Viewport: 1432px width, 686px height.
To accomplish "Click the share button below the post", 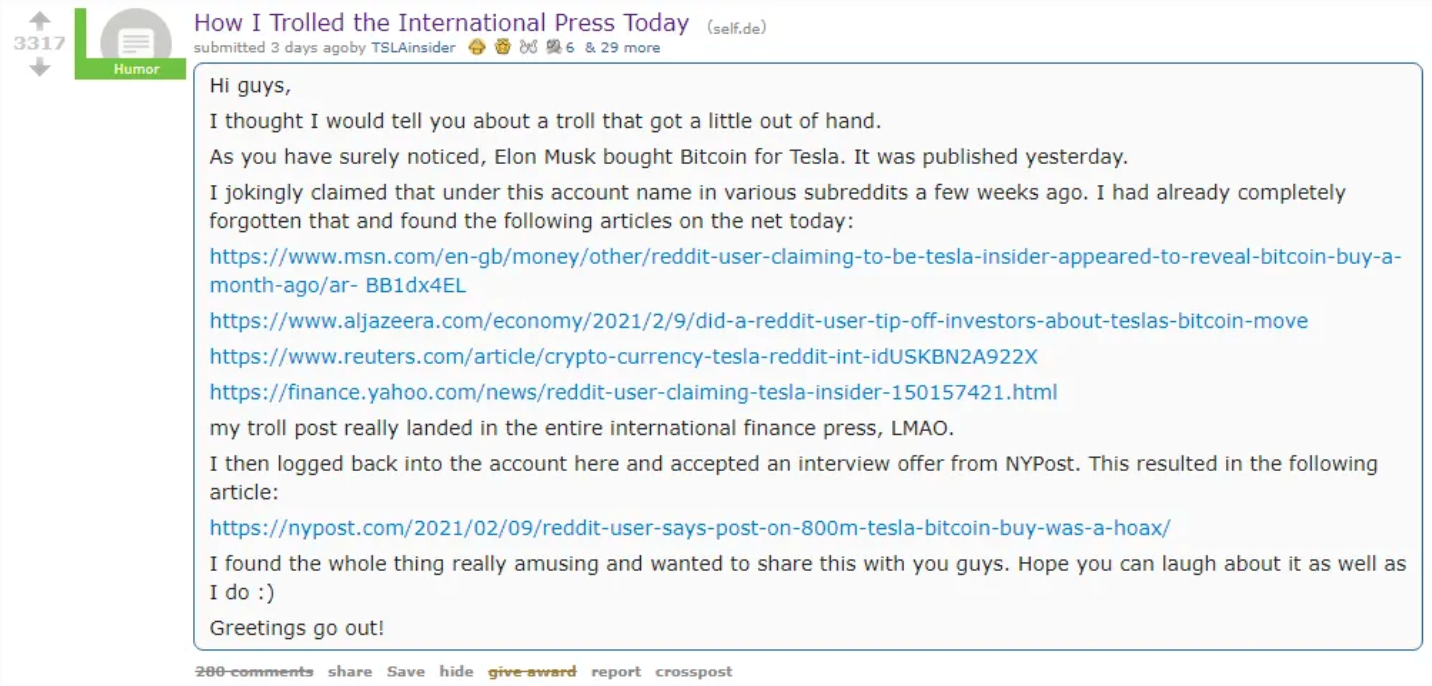I will pyautogui.click(x=350, y=672).
